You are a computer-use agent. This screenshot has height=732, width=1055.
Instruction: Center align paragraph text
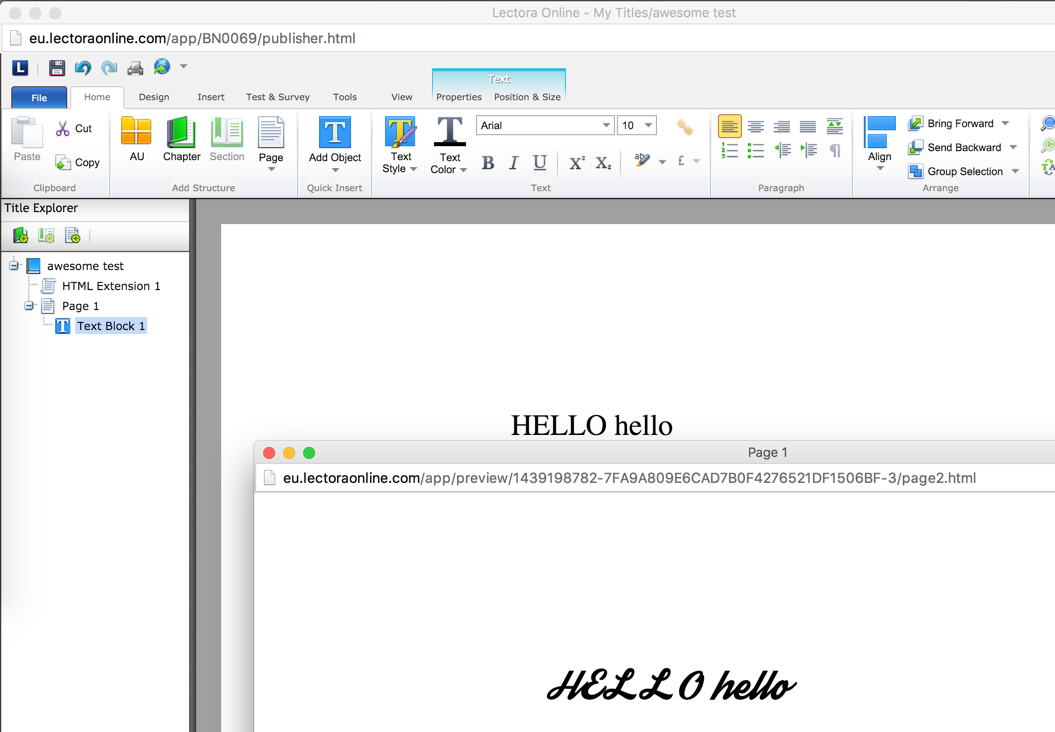[x=756, y=126]
